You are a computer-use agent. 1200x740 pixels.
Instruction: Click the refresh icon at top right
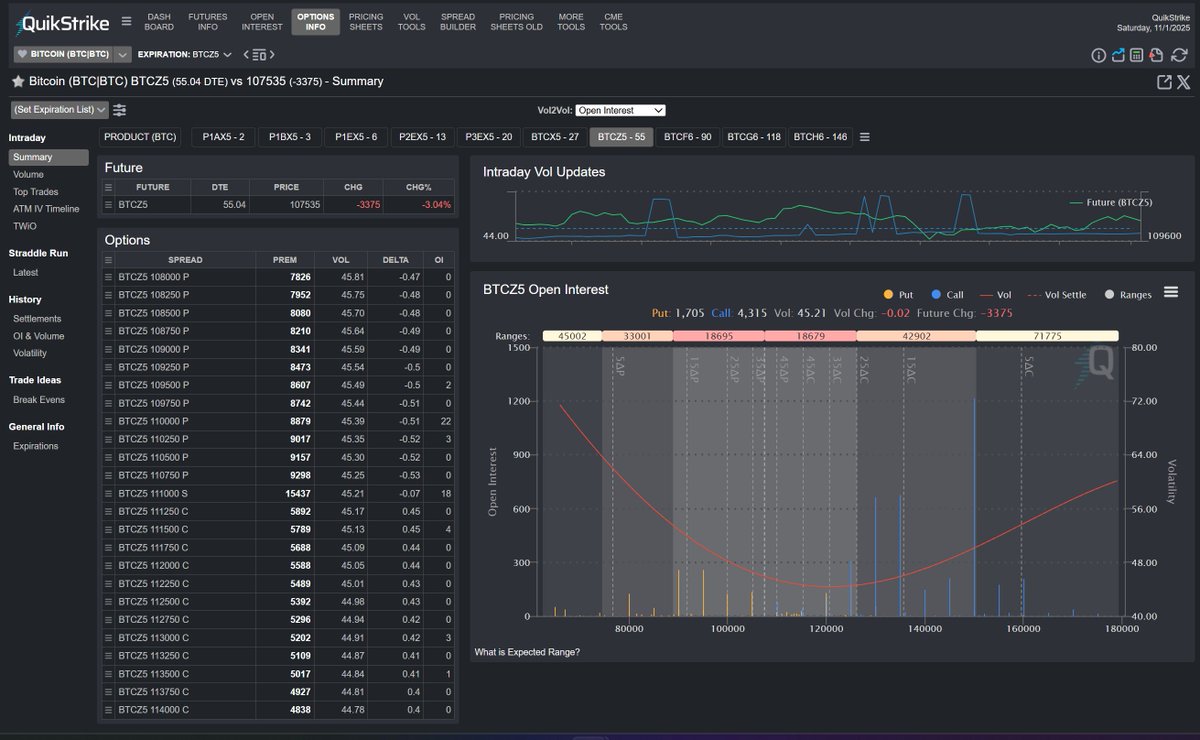pos(1180,55)
